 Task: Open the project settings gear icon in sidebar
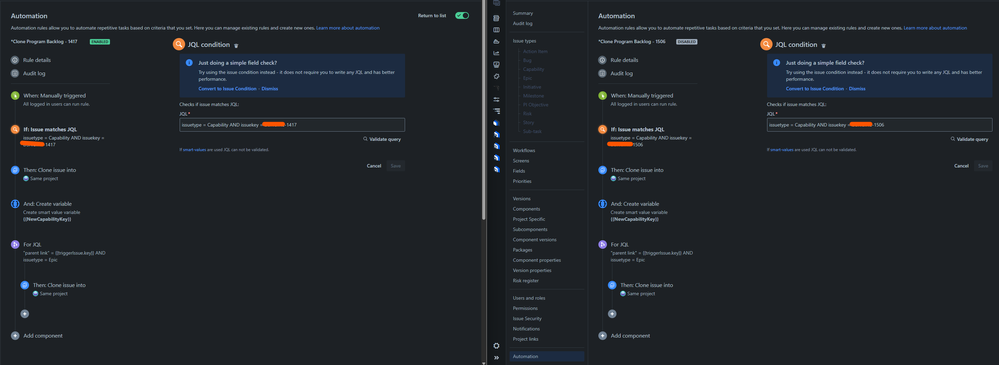tap(496, 346)
